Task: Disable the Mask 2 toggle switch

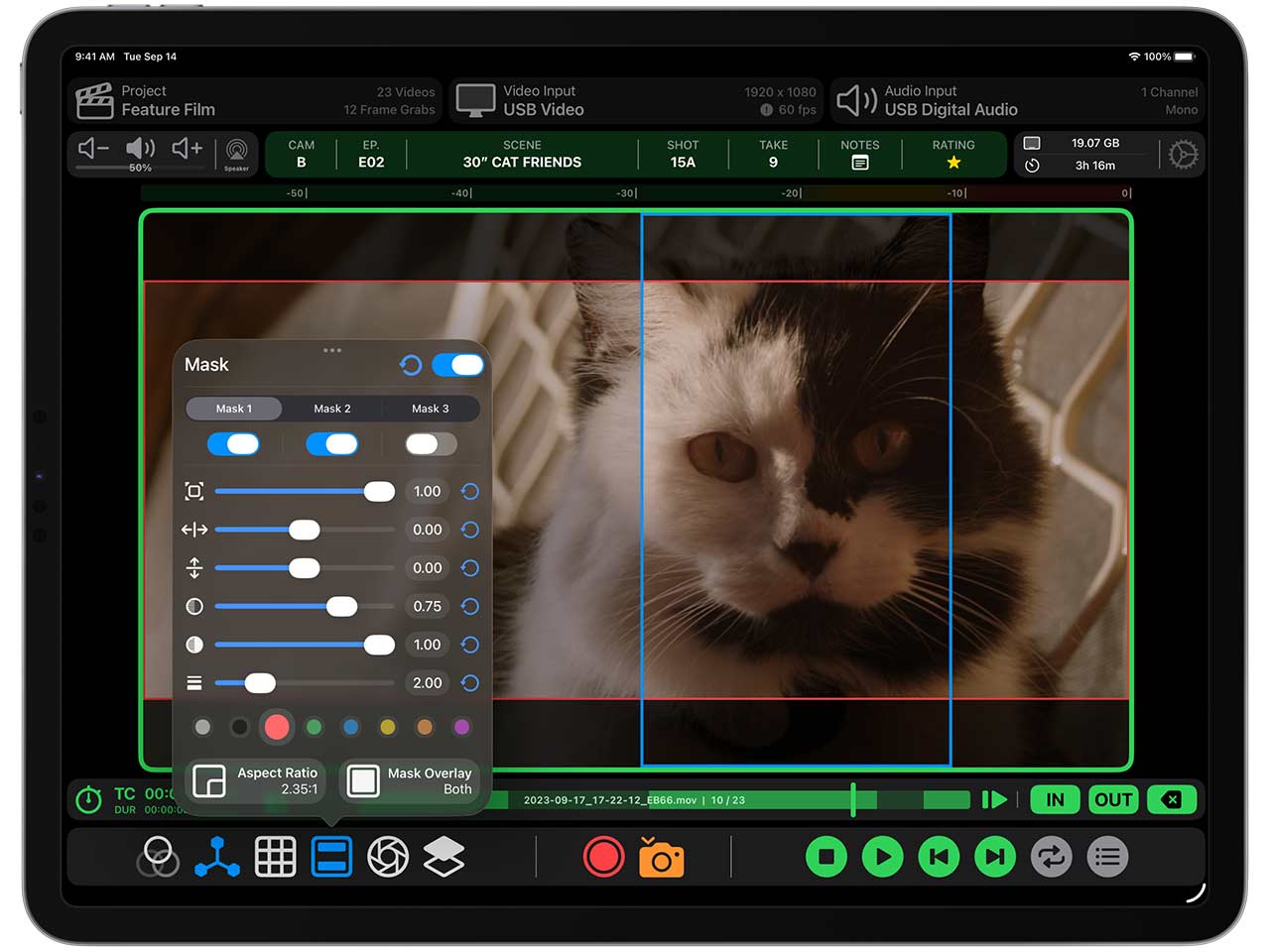Action: tap(332, 444)
